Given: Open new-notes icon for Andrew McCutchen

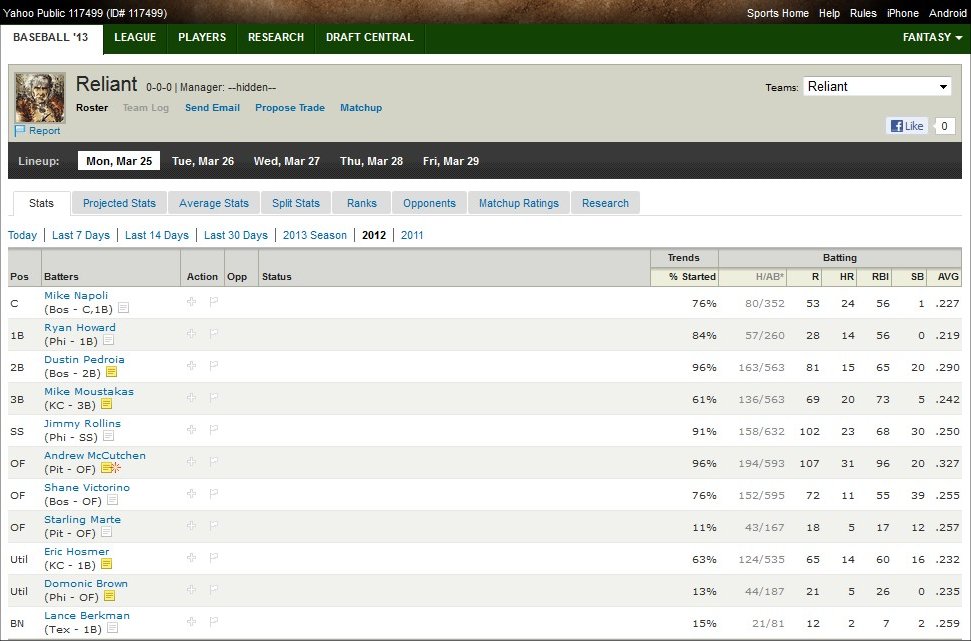Looking at the screenshot, I should [110, 468].
